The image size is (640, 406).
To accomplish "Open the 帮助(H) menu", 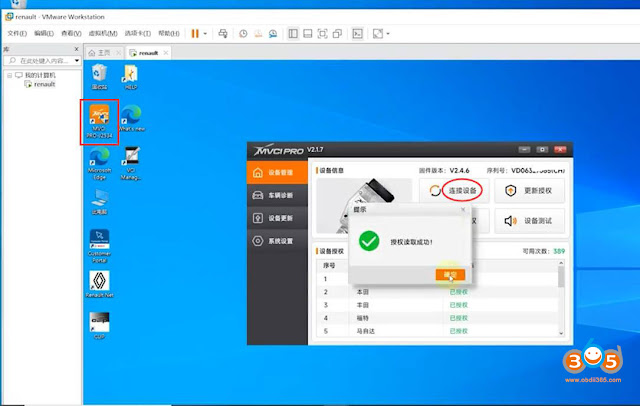I will pyautogui.click(x=169, y=33).
